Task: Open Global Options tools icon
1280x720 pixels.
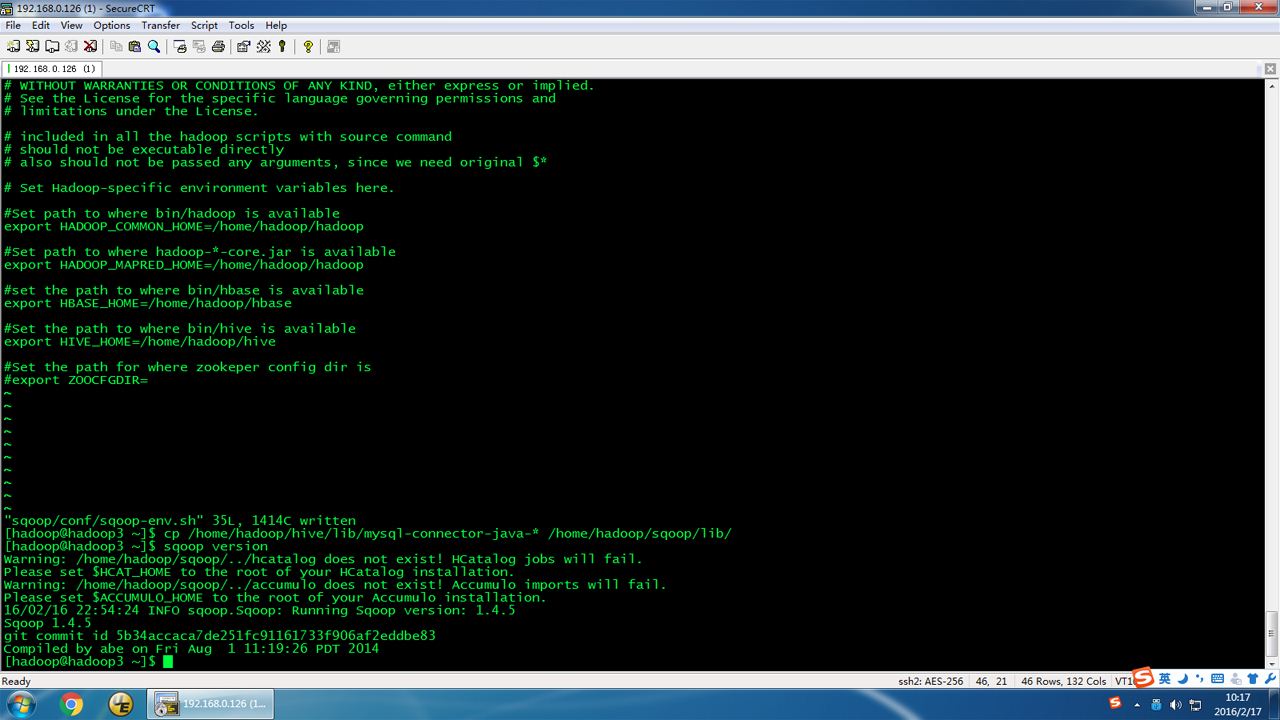Action: click(x=263, y=46)
